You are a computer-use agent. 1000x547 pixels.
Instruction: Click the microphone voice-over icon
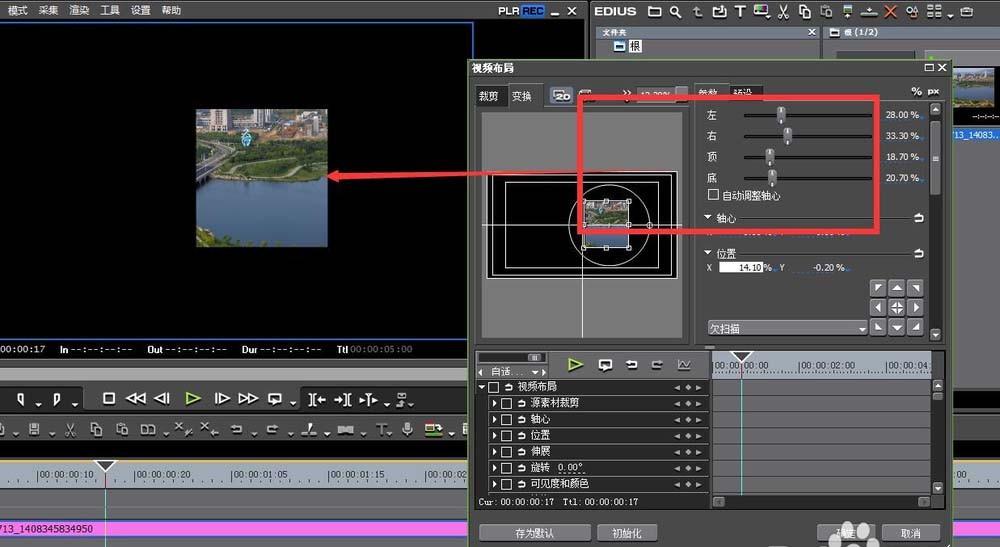pyautogui.click(x=408, y=430)
